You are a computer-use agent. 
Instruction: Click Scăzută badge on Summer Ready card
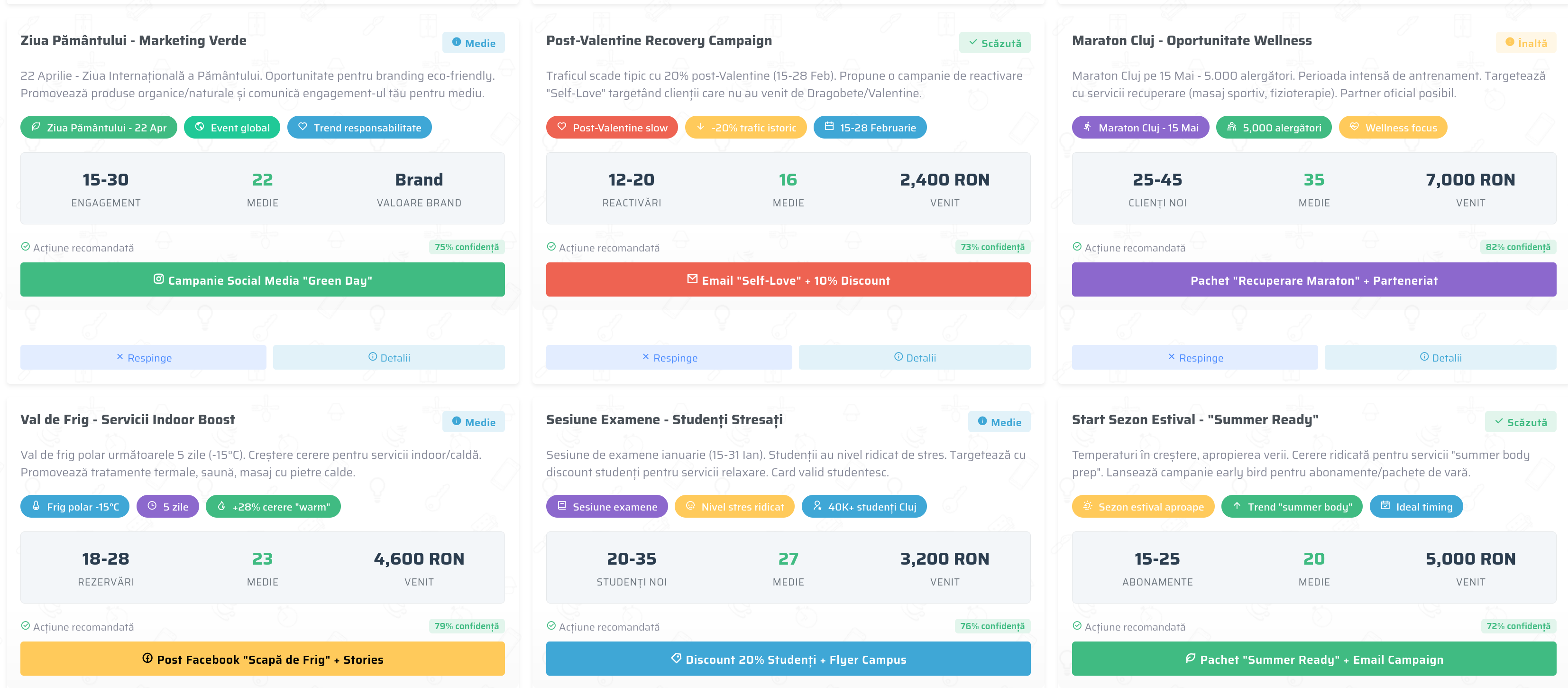(1521, 422)
